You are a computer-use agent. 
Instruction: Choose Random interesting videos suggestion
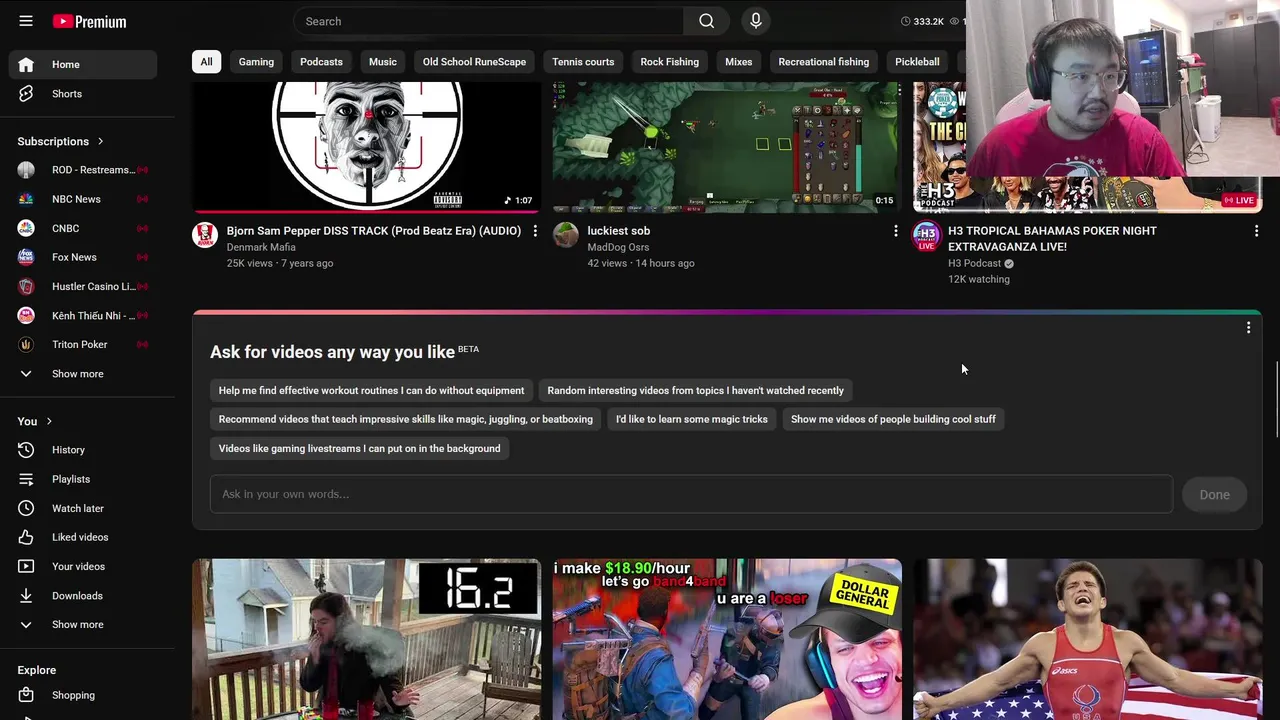pos(696,391)
